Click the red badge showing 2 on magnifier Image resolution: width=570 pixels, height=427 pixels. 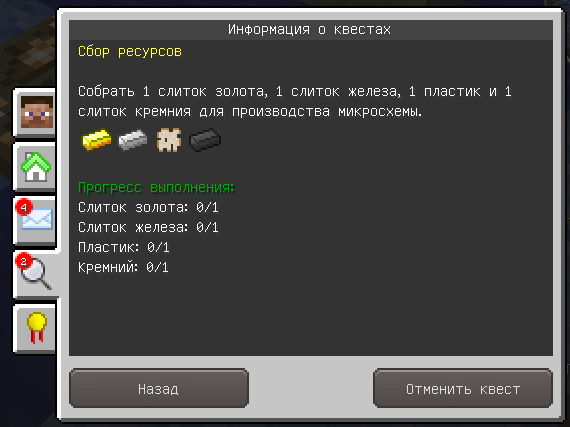[x=24, y=261]
